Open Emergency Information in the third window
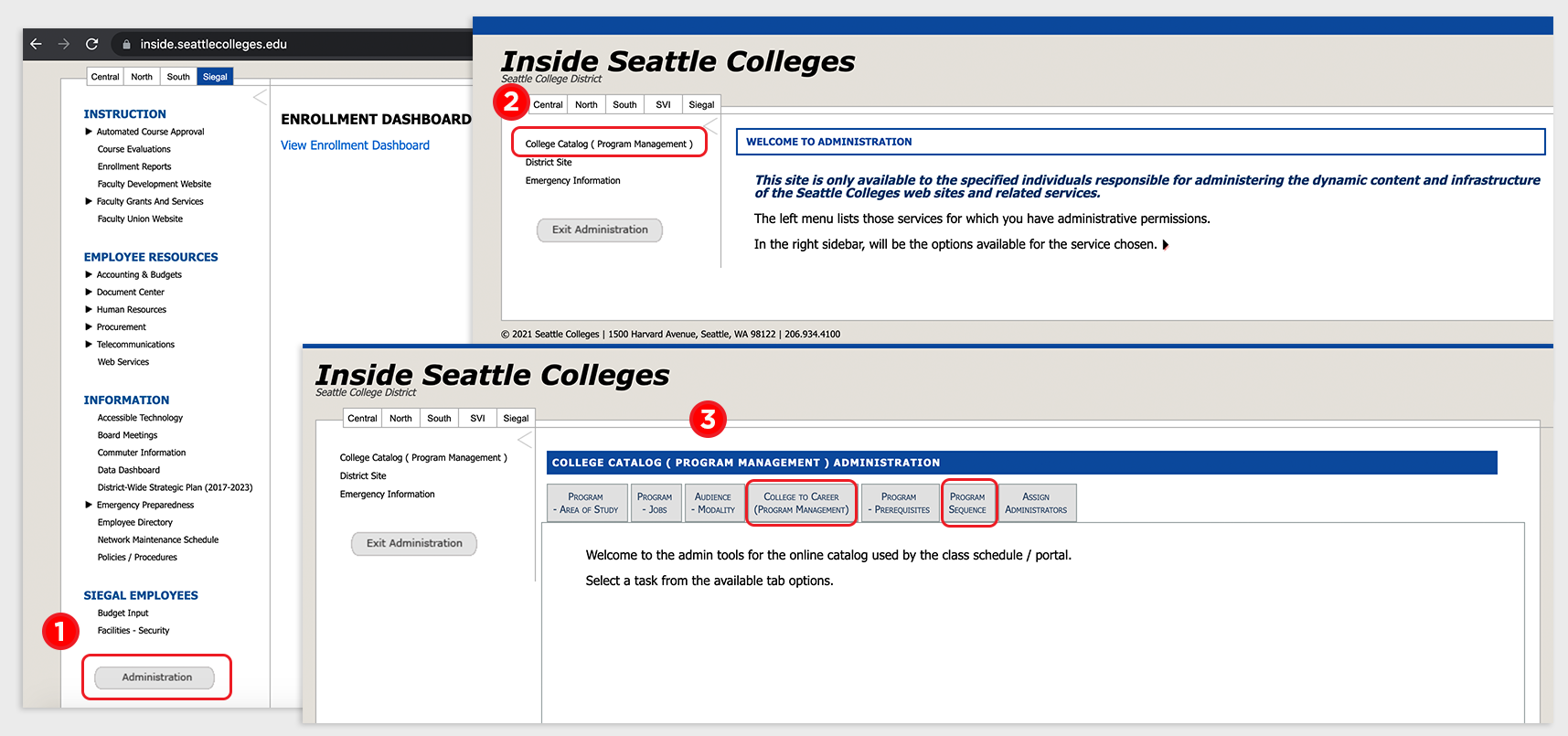 pos(387,494)
